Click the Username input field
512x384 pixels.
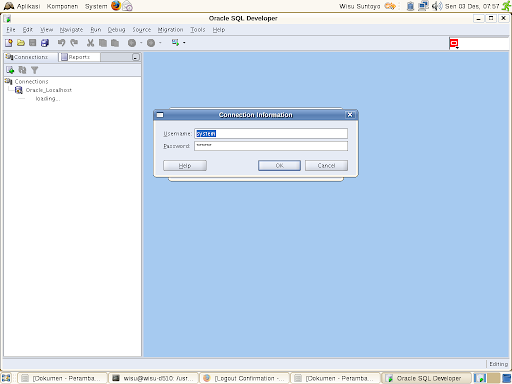pyautogui.click(x=271, y=134)
